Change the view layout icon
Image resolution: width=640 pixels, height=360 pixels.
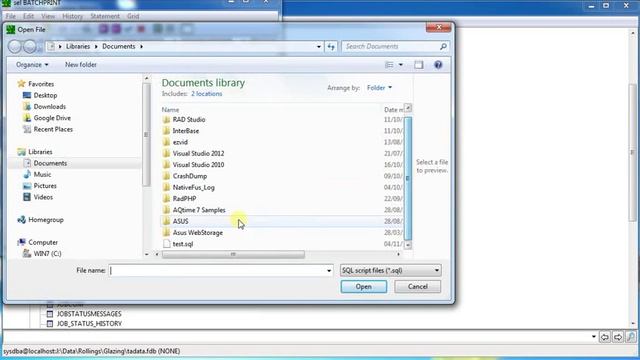tap(389, 65)
